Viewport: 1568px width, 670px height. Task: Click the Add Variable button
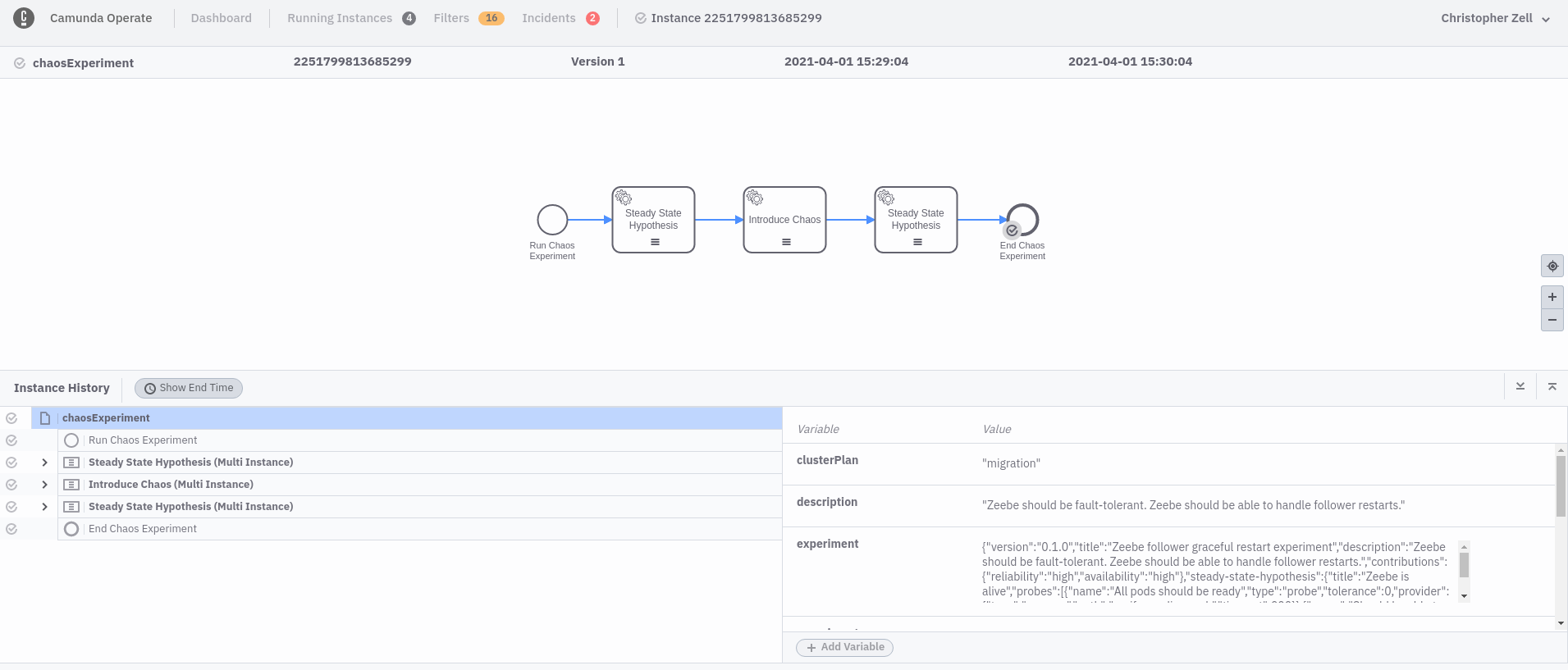pos(844,647)
